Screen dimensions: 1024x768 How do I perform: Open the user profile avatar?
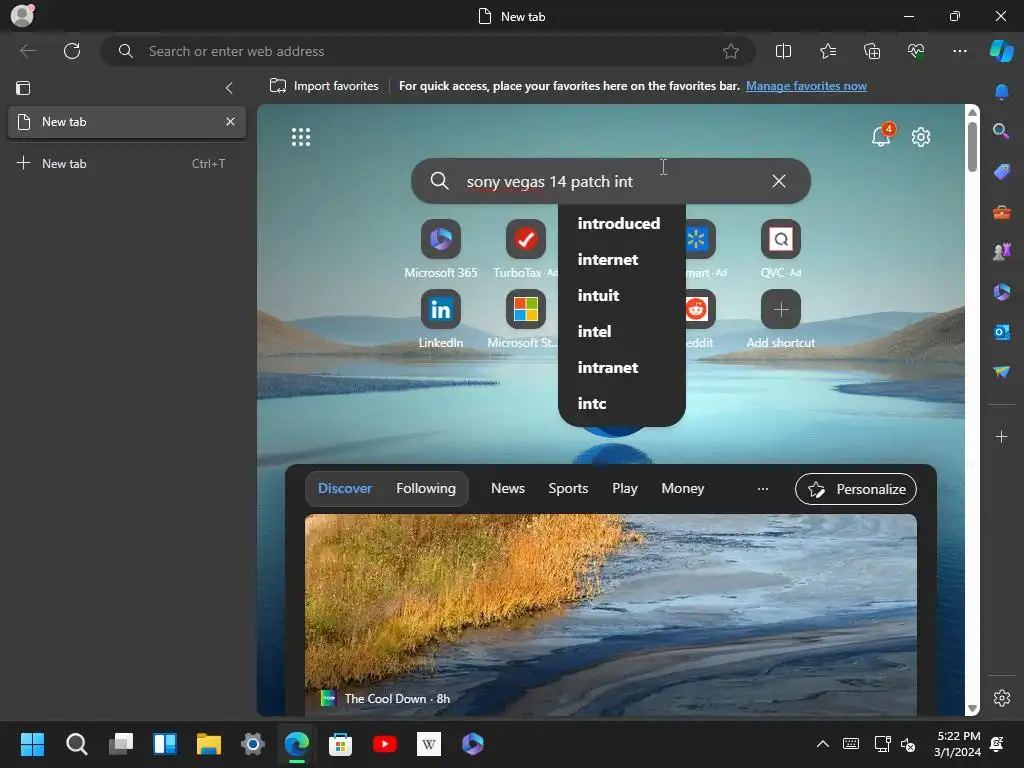point(22,15)
